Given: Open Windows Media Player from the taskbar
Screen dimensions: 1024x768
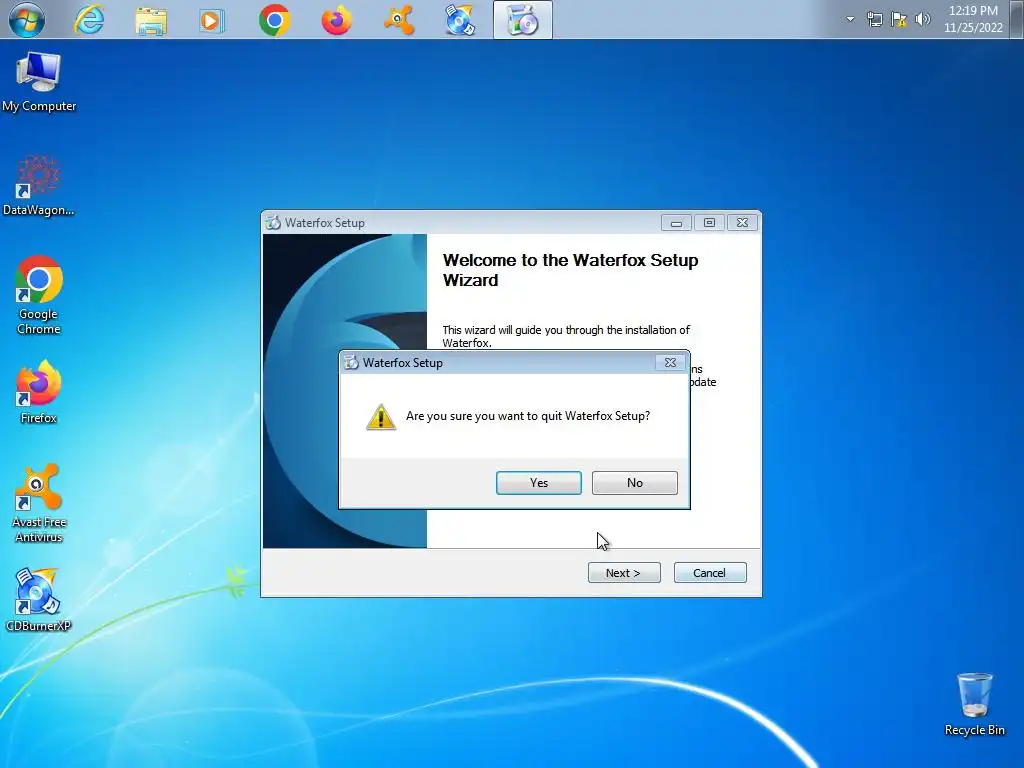Looking at the screenshot, I should click(x=212, y=21).
